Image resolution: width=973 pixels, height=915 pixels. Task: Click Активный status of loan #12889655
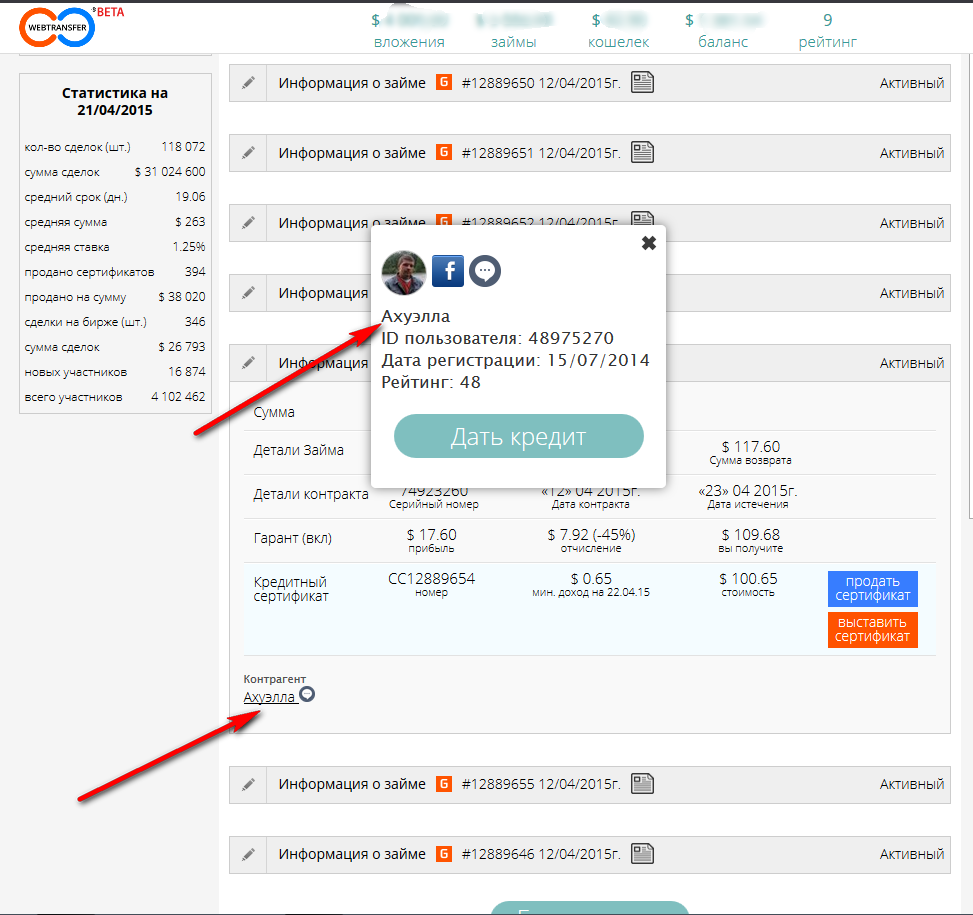click(x=912, y=785)
